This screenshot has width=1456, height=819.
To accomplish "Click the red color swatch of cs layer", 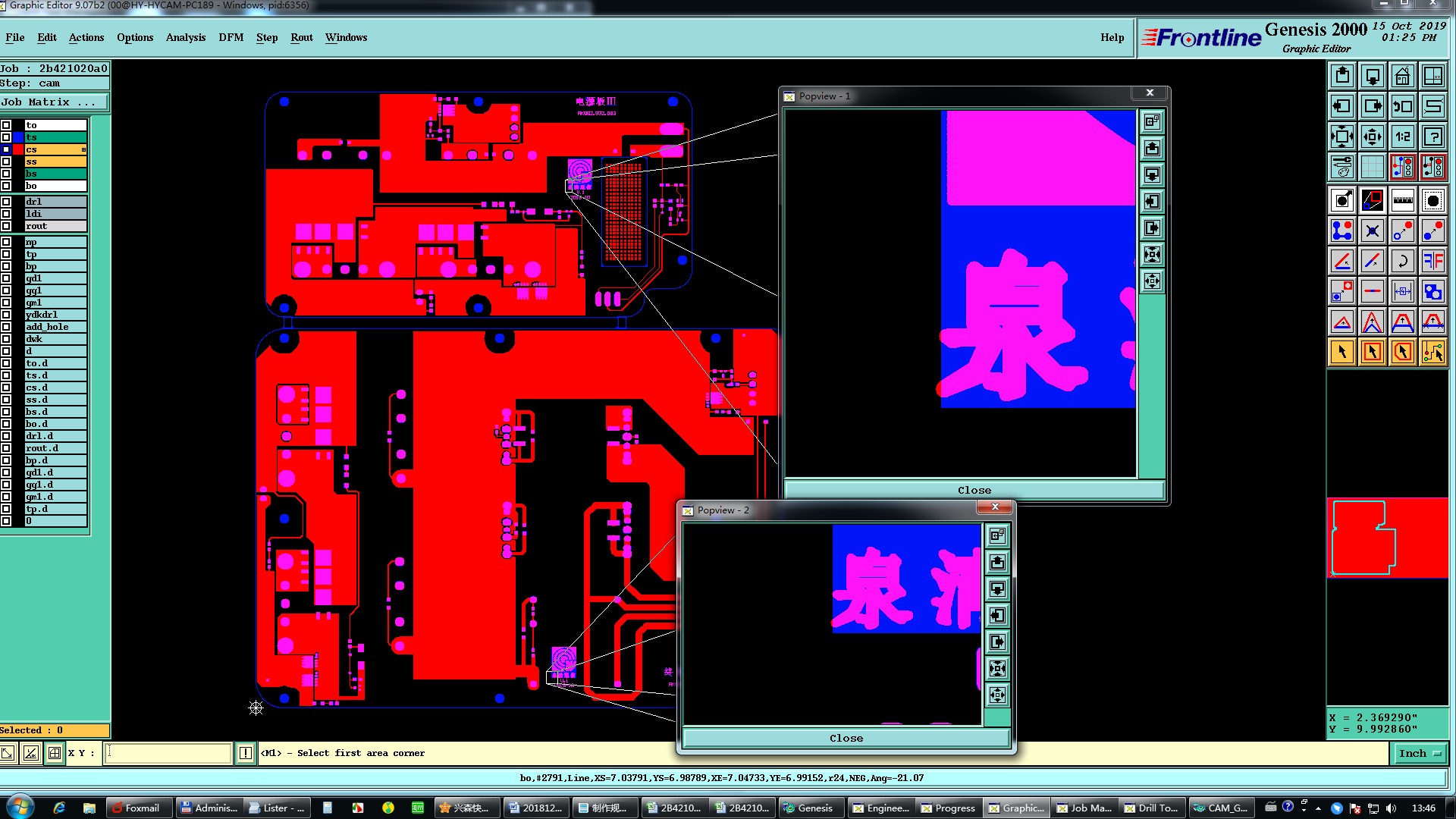I will [x=18, y=149].
